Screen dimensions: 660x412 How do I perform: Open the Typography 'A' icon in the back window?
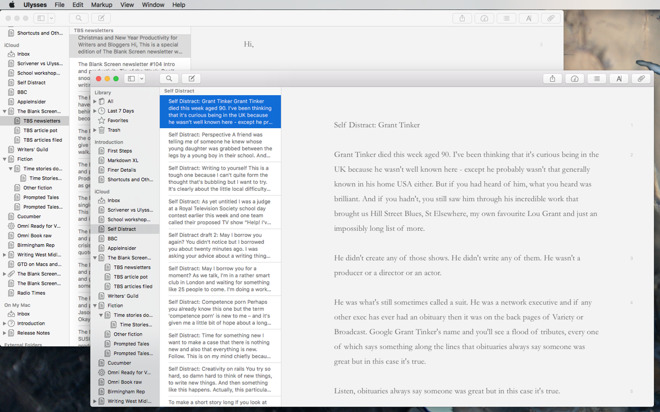coord(528,19)
